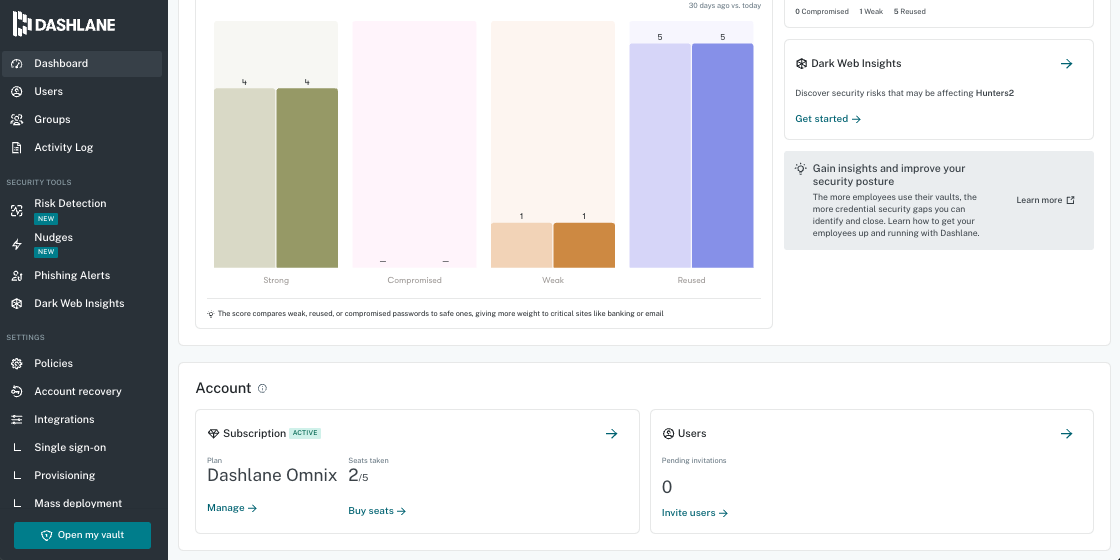
Task: Click the lightbulb icon beside Gain insights
Action: [x=801, y=169]
